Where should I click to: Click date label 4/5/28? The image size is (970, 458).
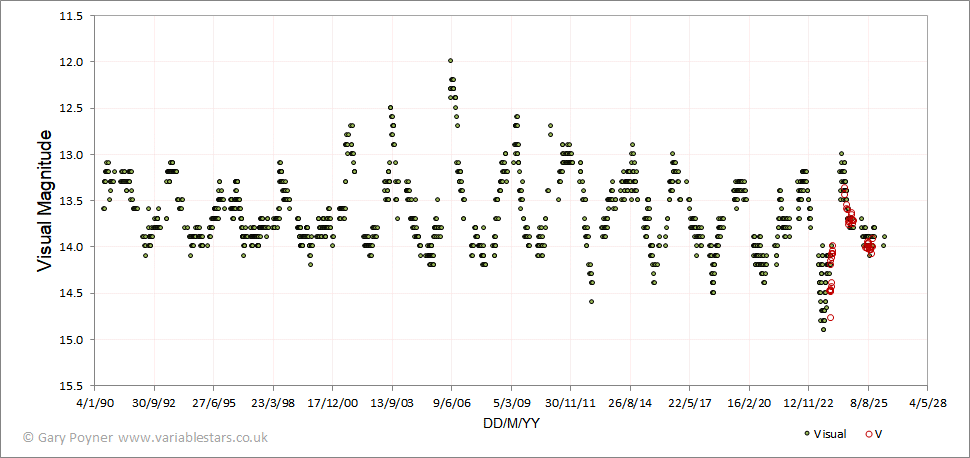927,403
